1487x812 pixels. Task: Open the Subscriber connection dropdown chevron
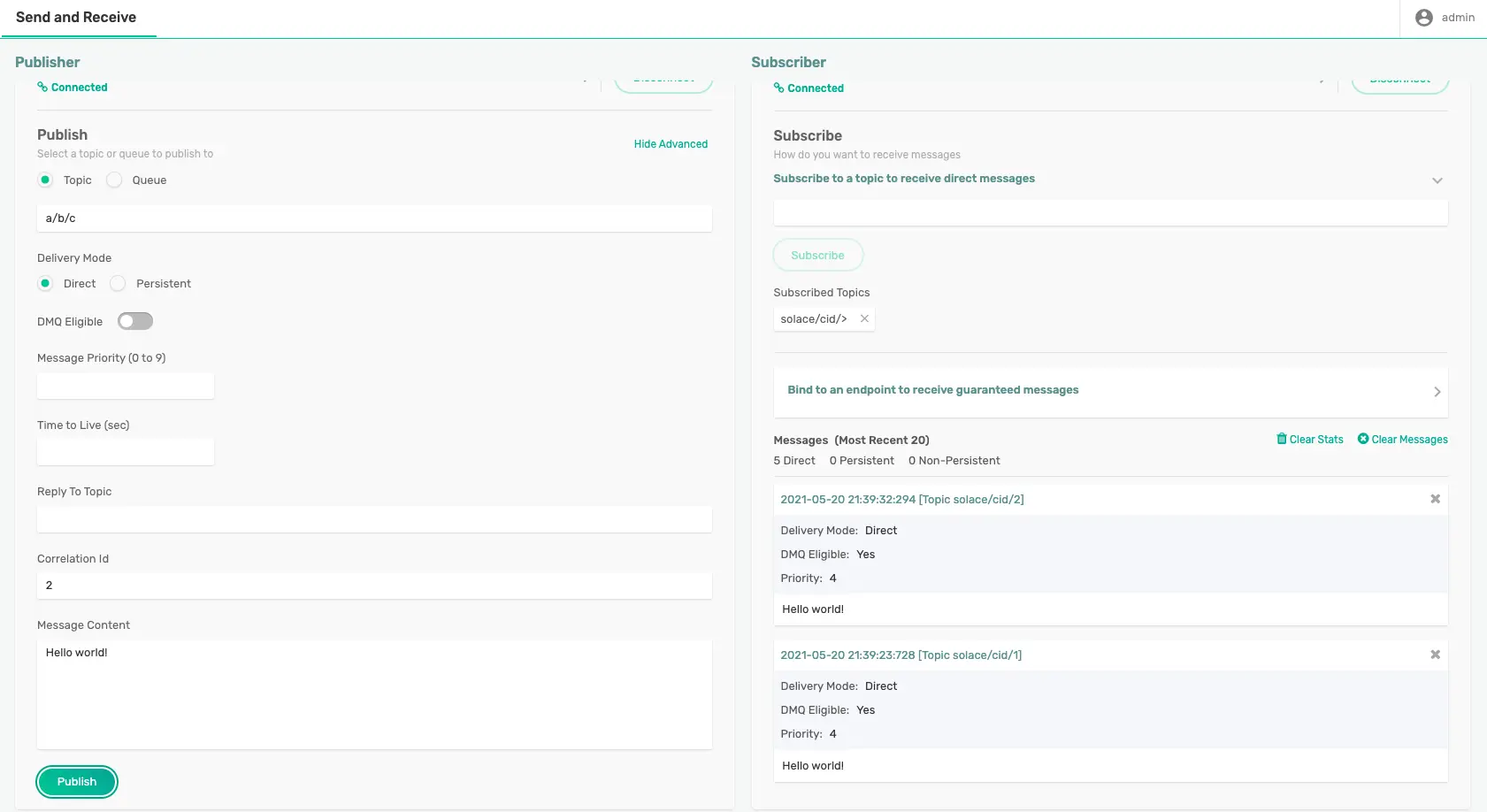click(1322, 79)
